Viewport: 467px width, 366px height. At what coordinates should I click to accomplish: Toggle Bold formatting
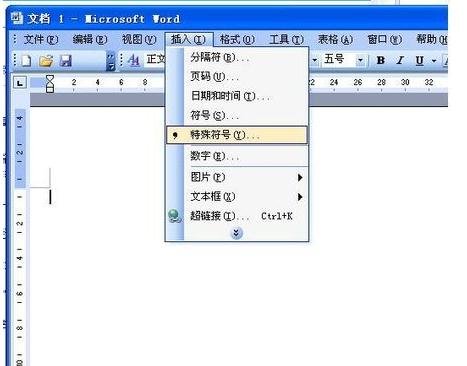[381, 60]
